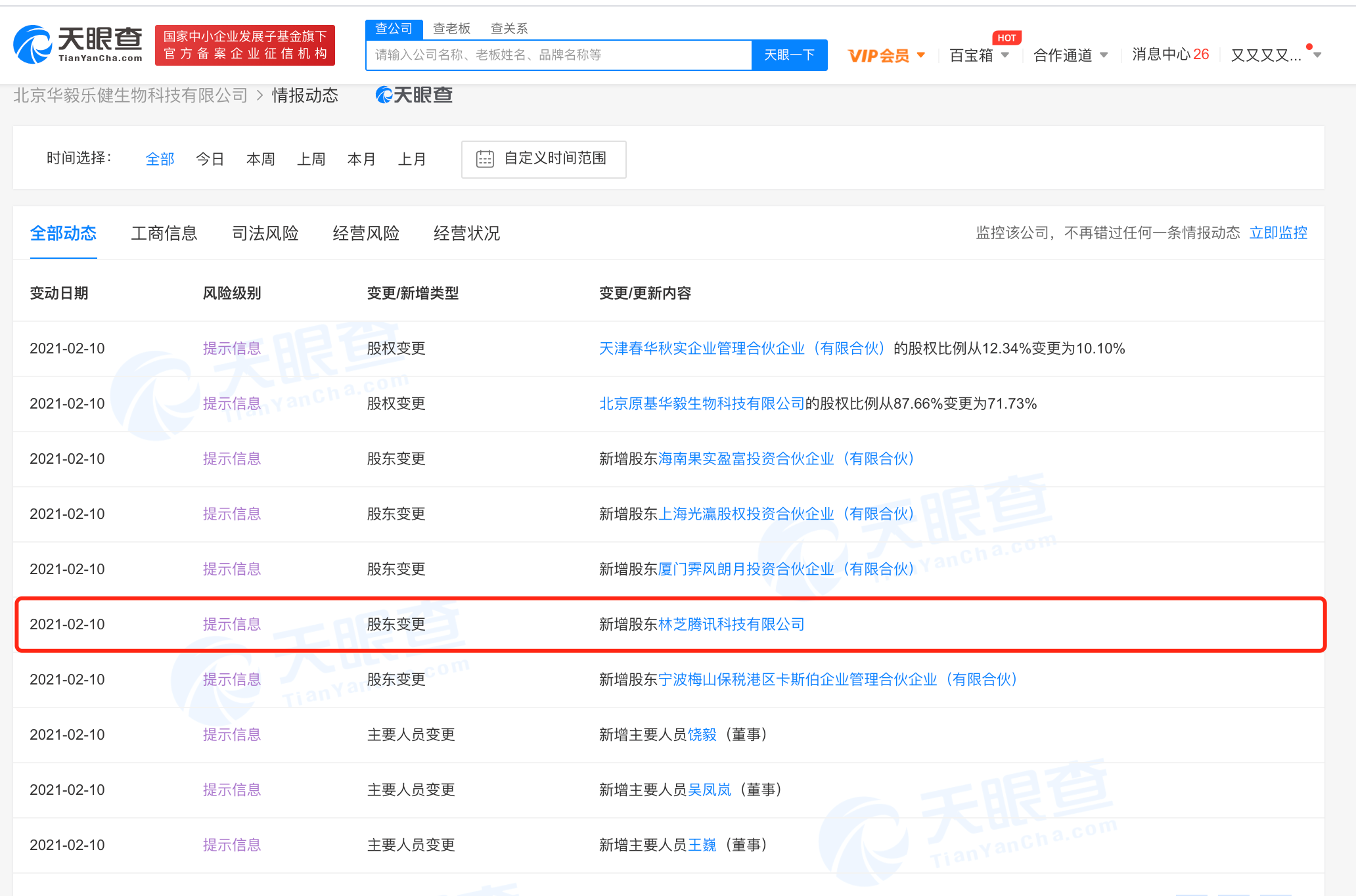Open 北京原基华毅生物科技有限公司 link
1356x896 pixels.
pos(702,404)
